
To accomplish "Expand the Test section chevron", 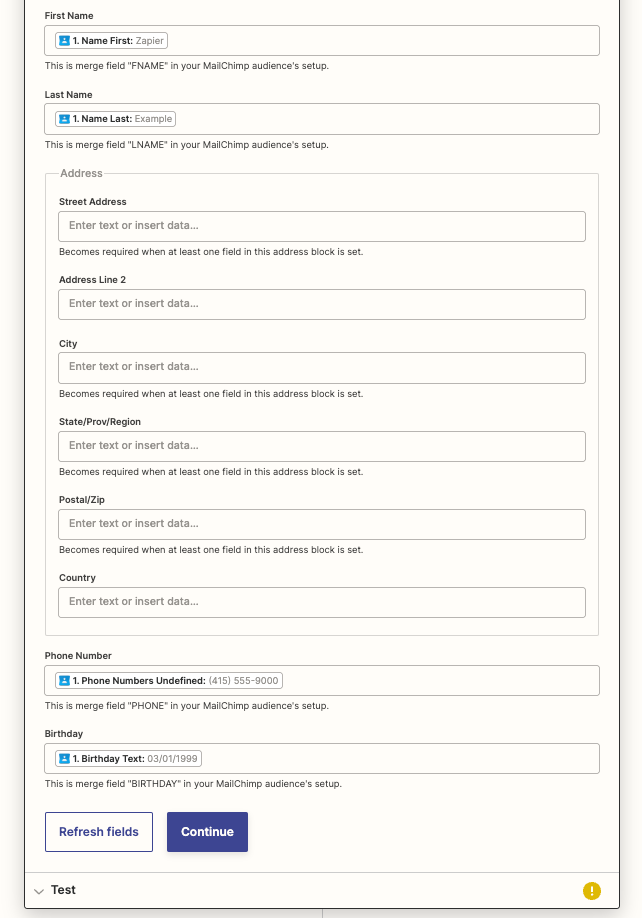I will click(39, 891).
